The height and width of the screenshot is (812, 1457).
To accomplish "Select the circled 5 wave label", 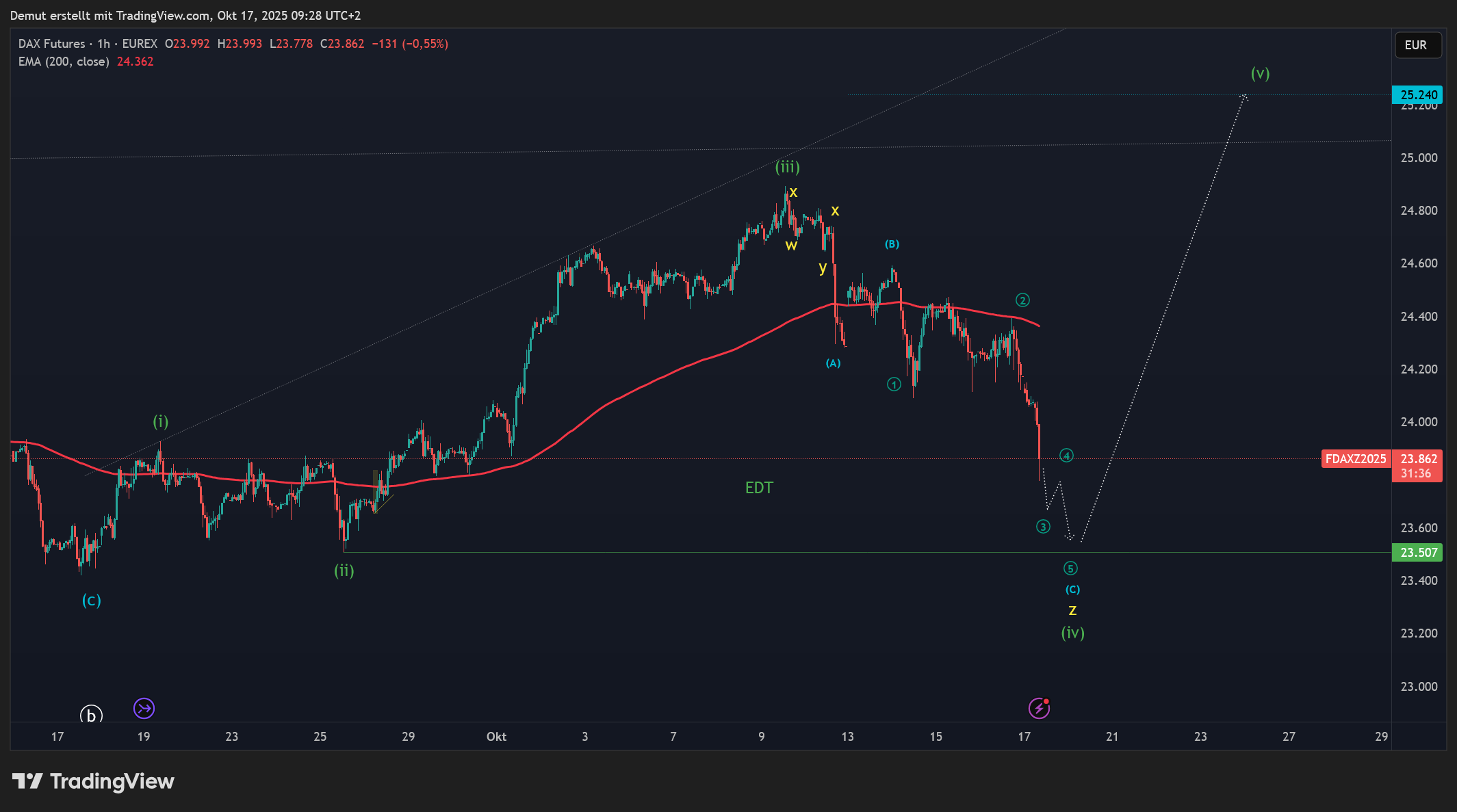I will click(1070, 568).
